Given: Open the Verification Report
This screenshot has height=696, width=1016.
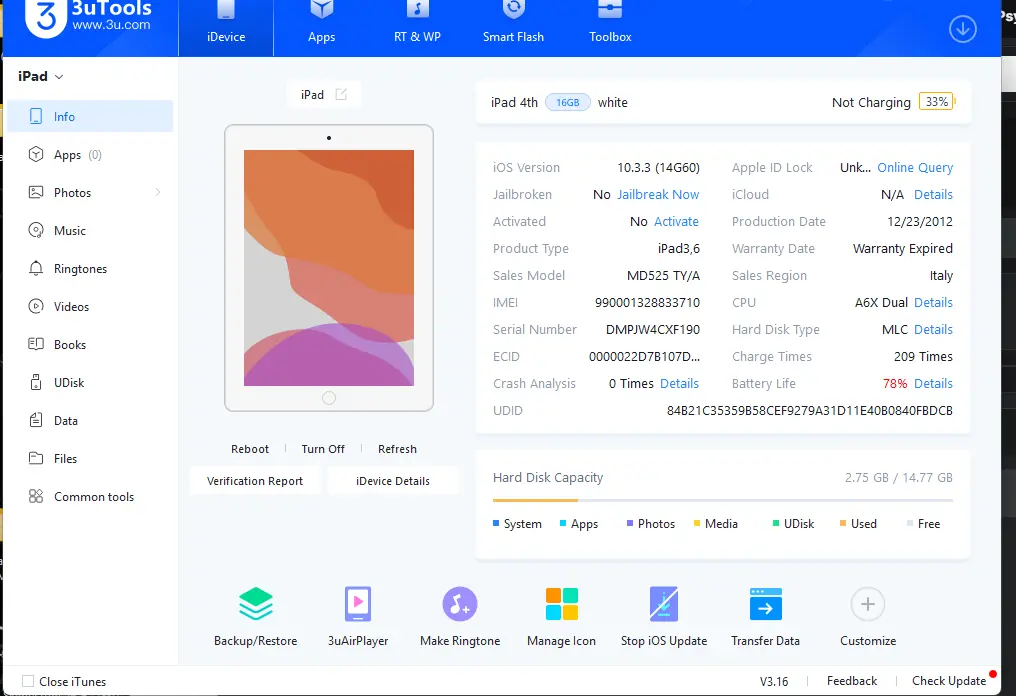Looking at the screenshot, I should click(255, 481).
